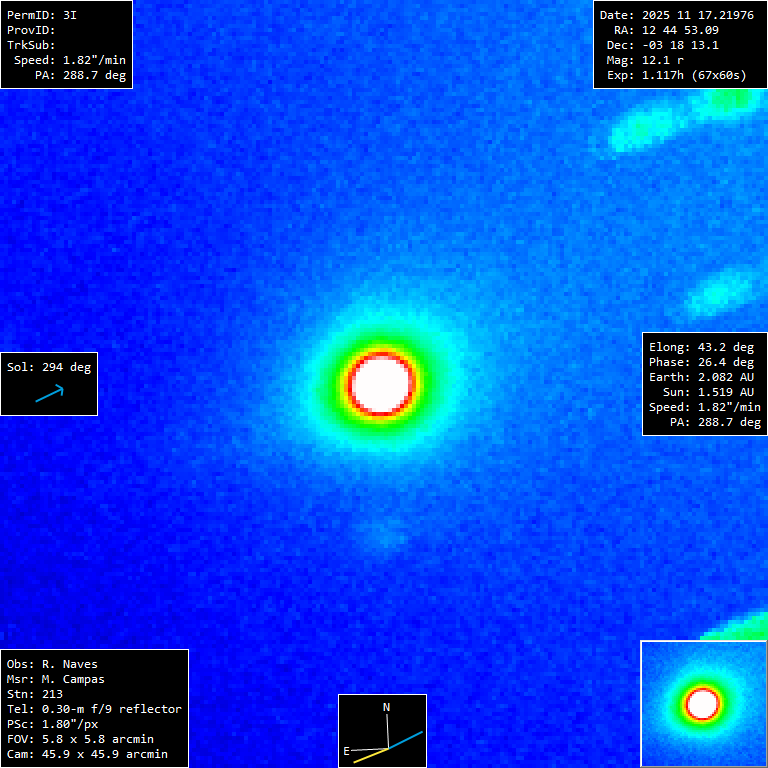Click the faint smudge below the comet
Screen dimensions: 768x768
(385, 538)
